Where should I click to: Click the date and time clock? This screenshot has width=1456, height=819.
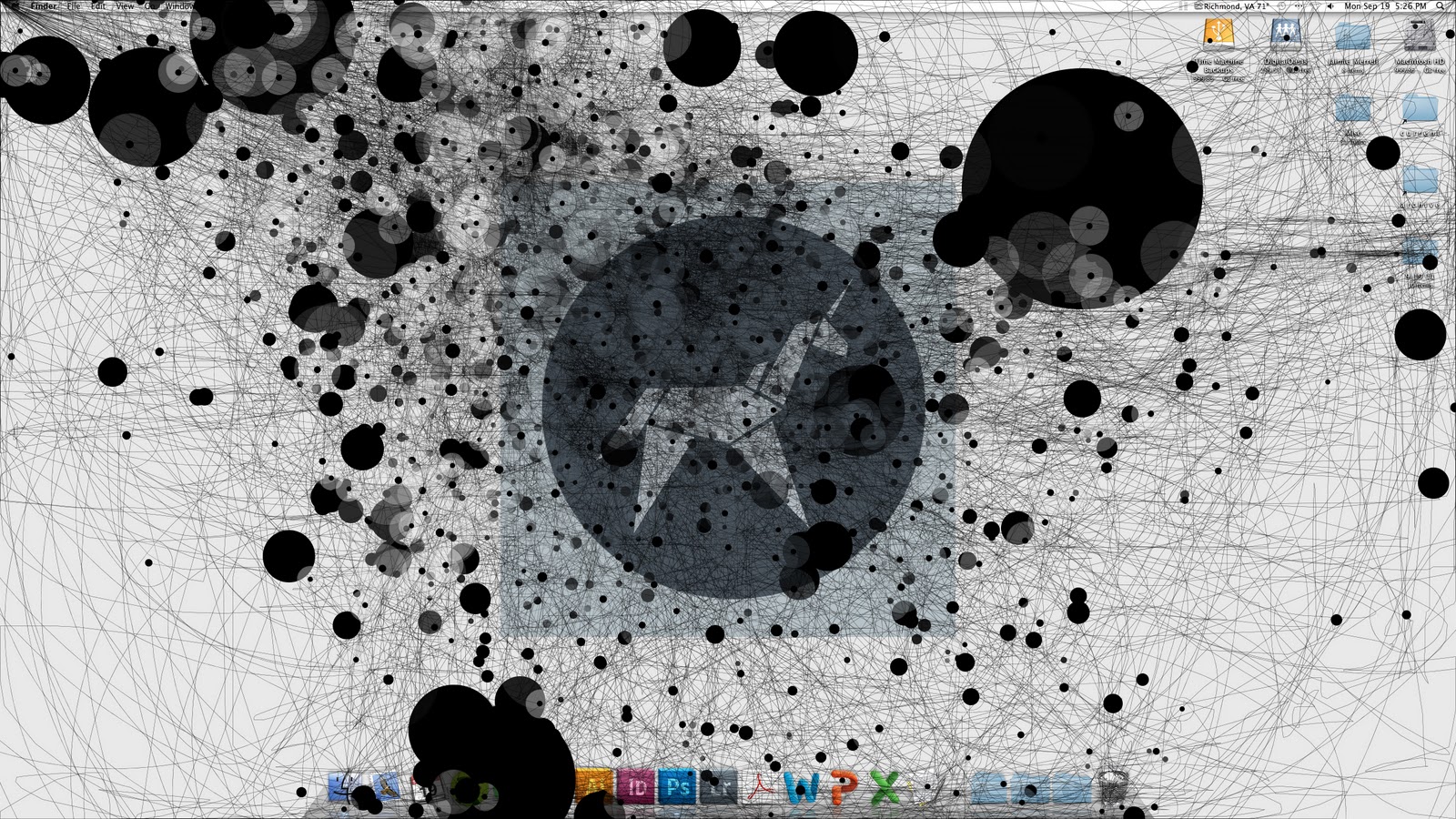1385,5
